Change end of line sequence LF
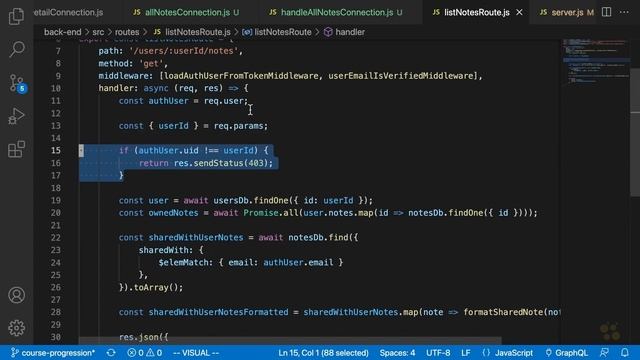 click(465, 353)
